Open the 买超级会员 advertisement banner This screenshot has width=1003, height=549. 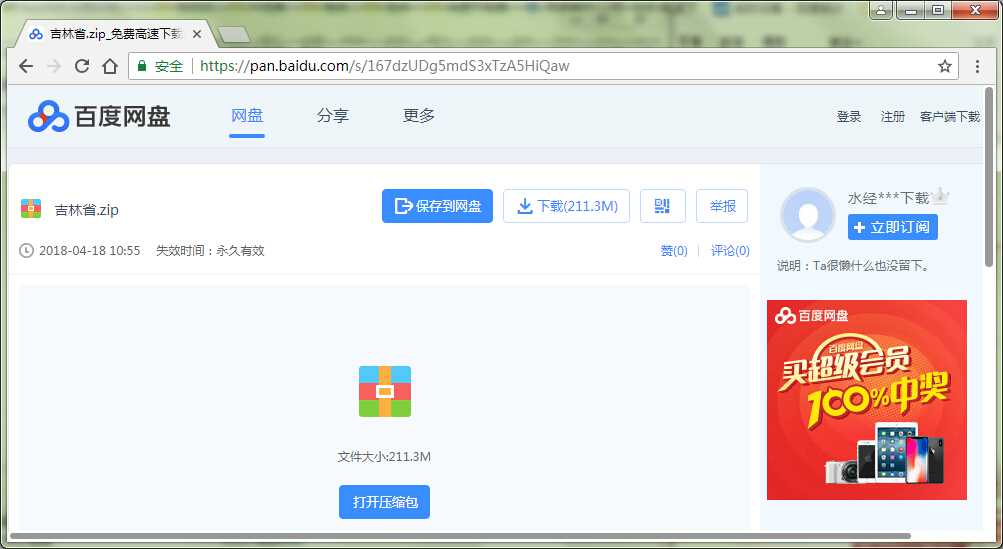coord(867,400)
